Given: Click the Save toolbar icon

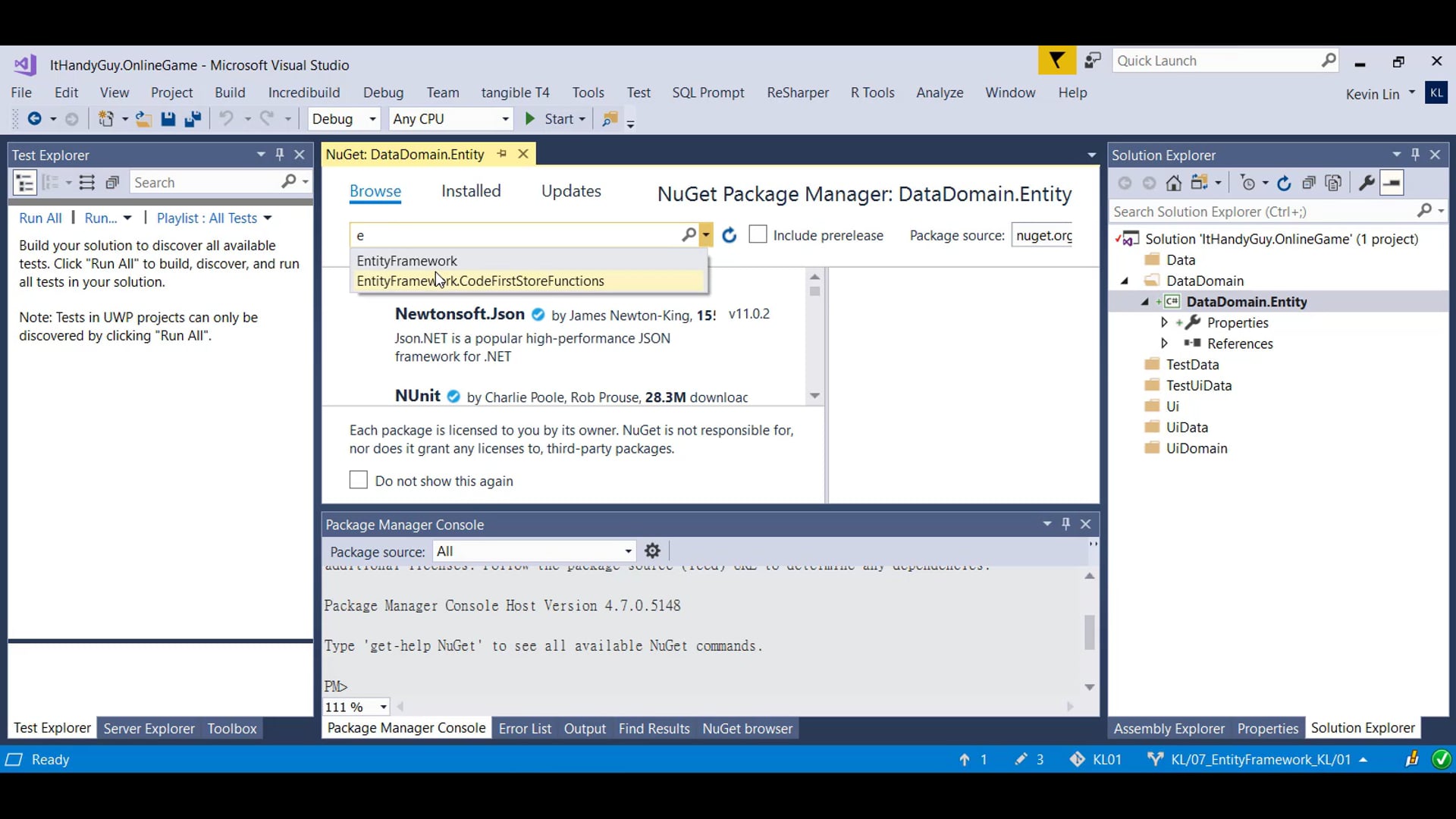Looking at the screenshot, I should tap(168, 119).
